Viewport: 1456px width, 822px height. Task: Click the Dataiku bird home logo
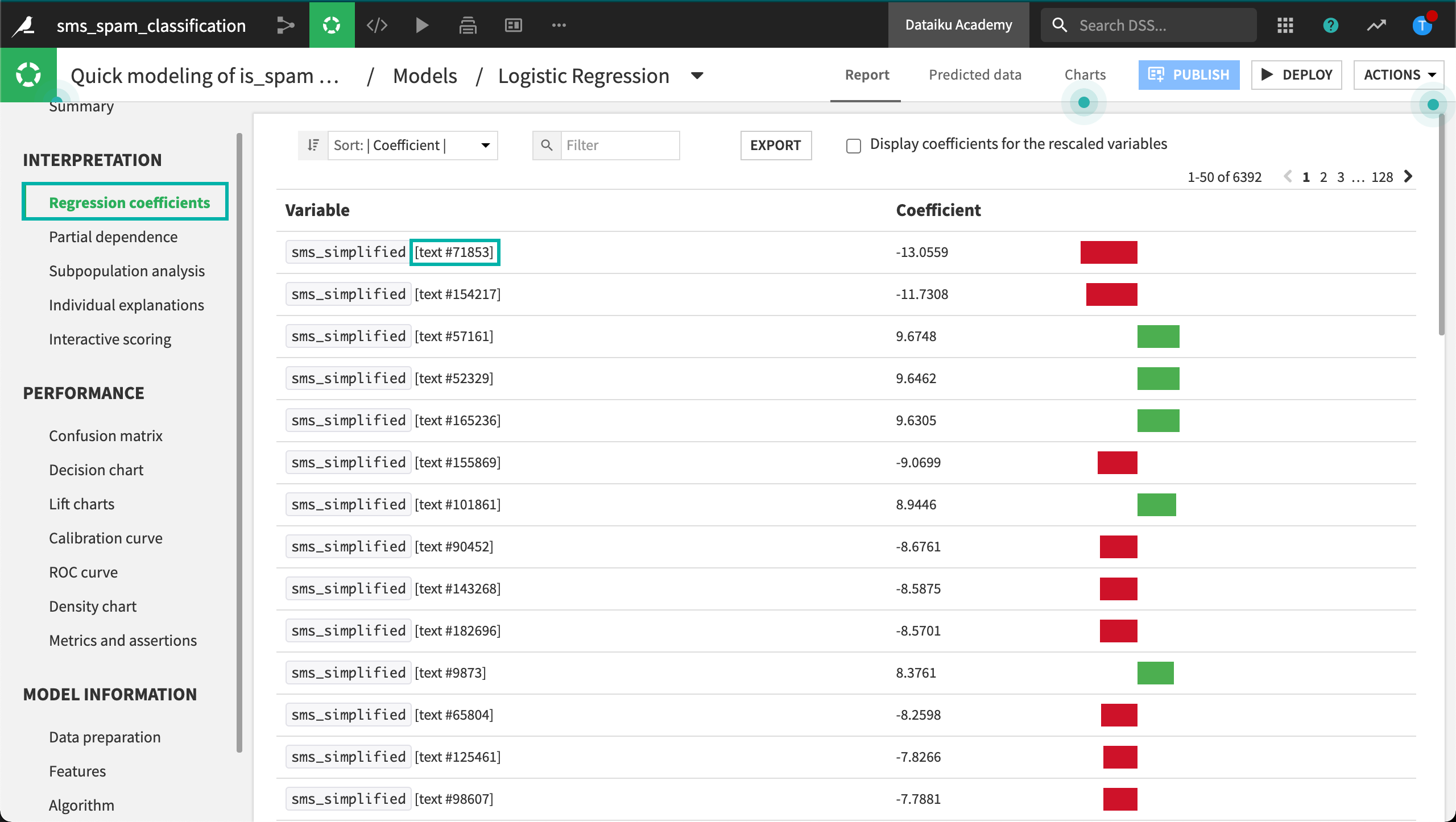24,25
